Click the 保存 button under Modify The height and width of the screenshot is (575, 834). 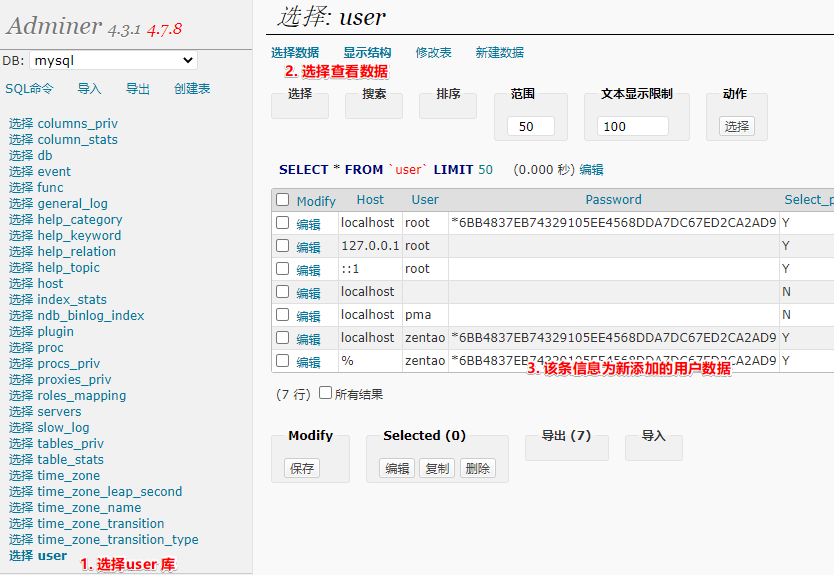click(x=302, y=468)
